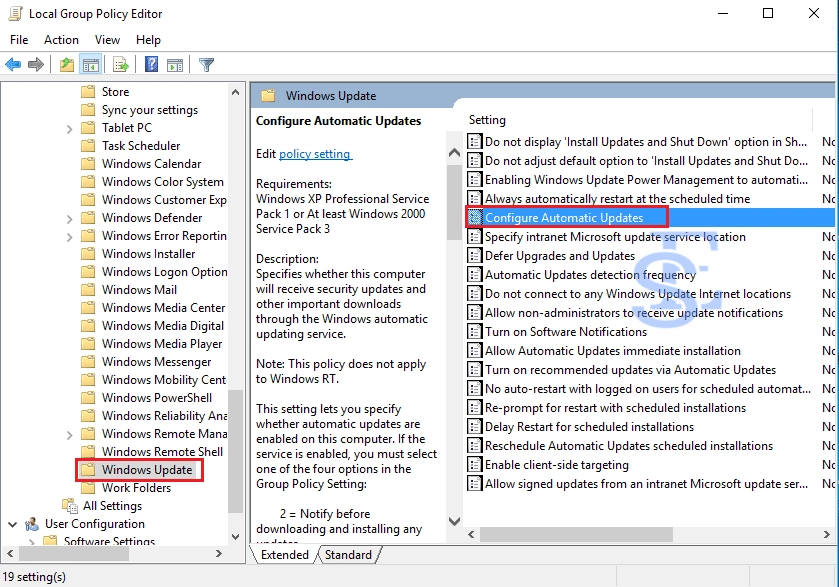839x587 pixels.
Task: Click the description pane scroll up arrow
Action: tap(454, 153)
